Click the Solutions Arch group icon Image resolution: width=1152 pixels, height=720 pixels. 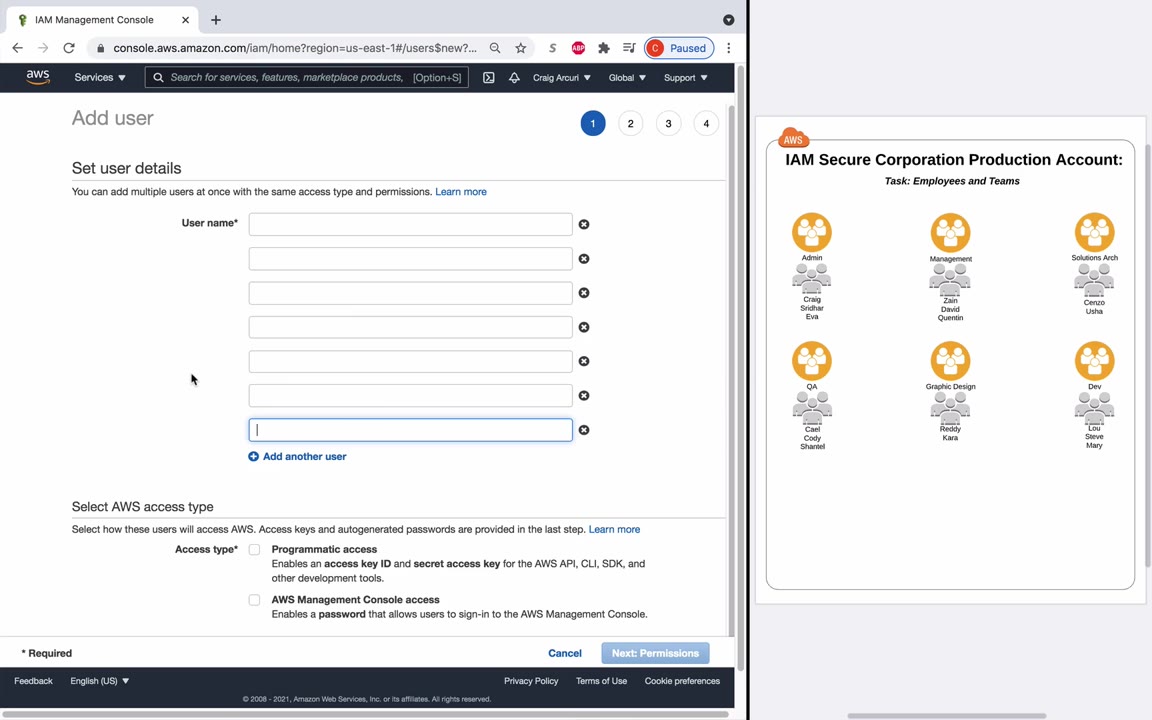1095,232
